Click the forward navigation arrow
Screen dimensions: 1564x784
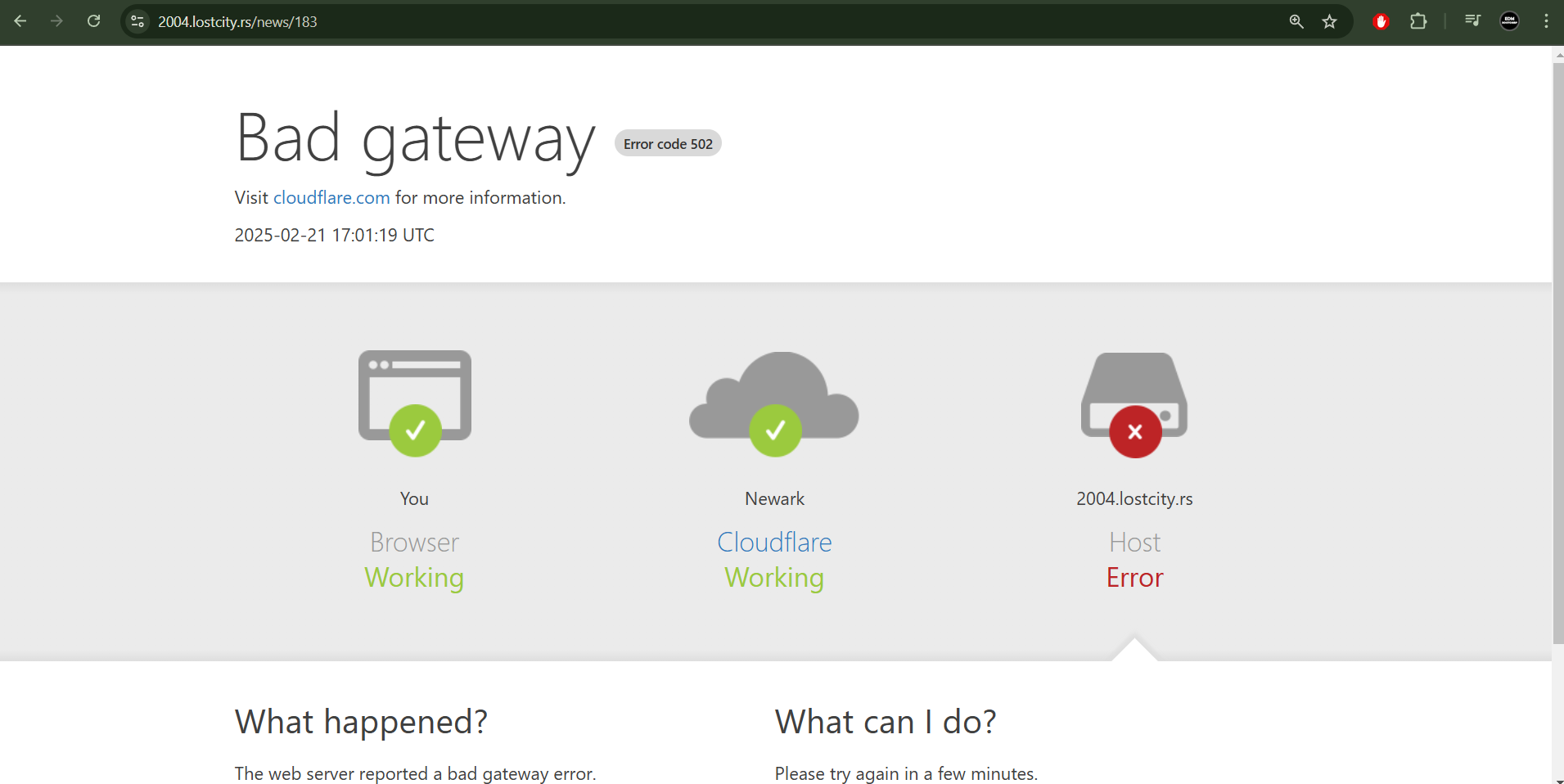tap(56, 21)
